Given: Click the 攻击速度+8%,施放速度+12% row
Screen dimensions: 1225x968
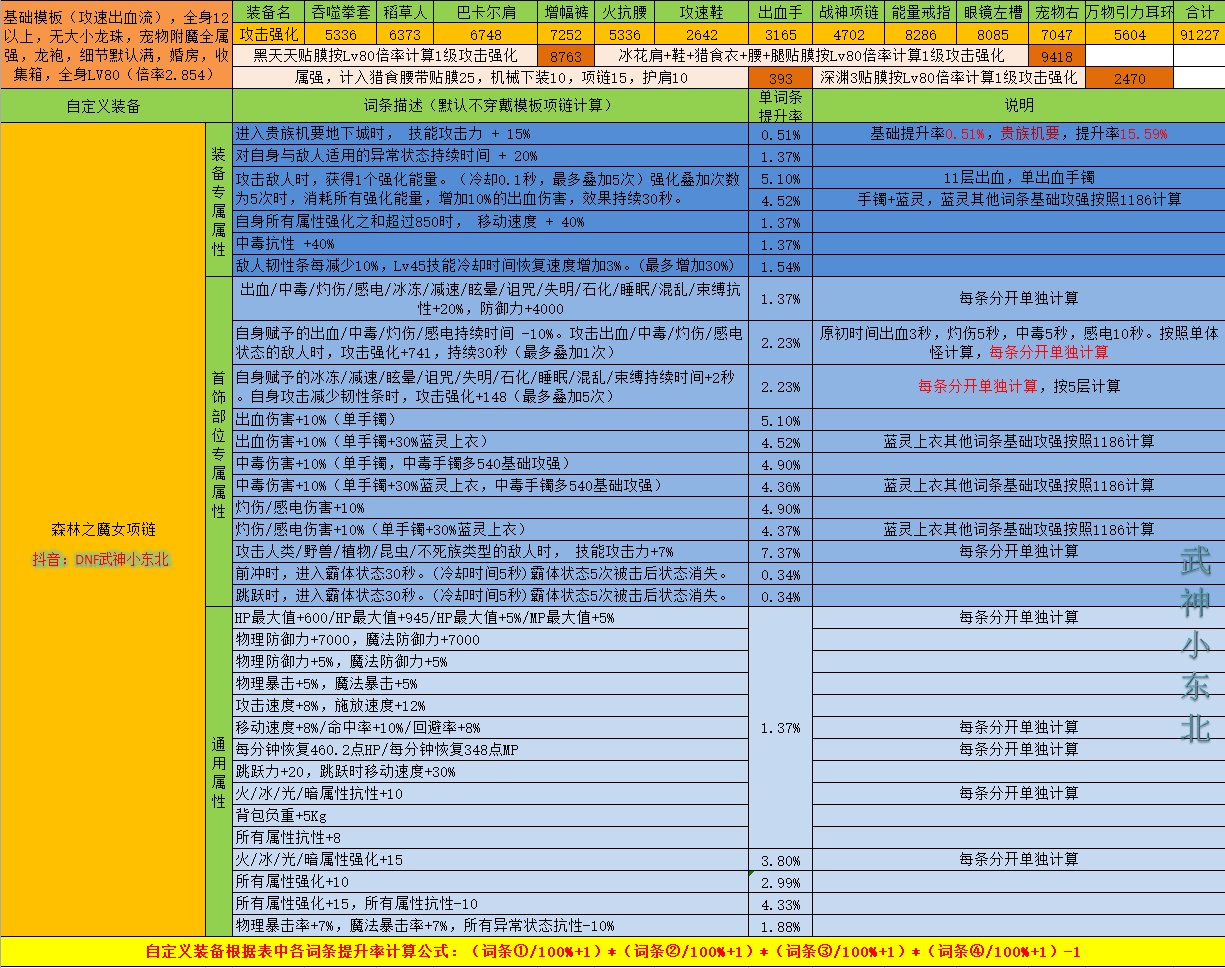Looking at the screenshot, I should coord(490,705).
